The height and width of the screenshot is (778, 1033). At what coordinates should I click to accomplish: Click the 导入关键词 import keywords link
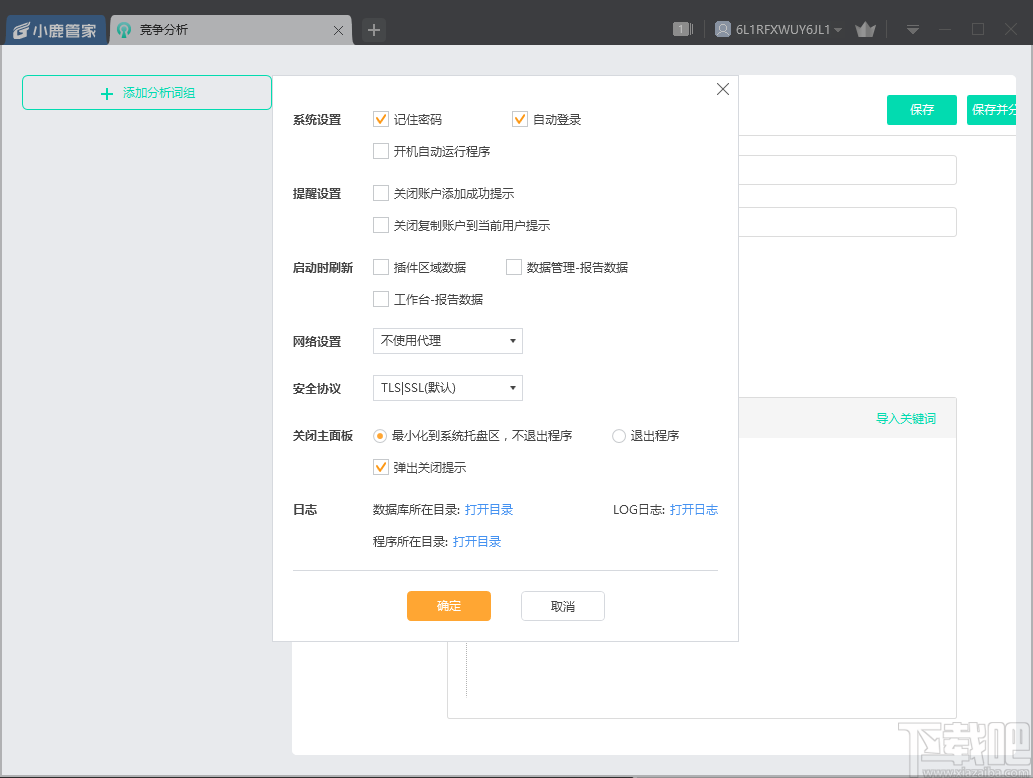click(x=906, y=416)
